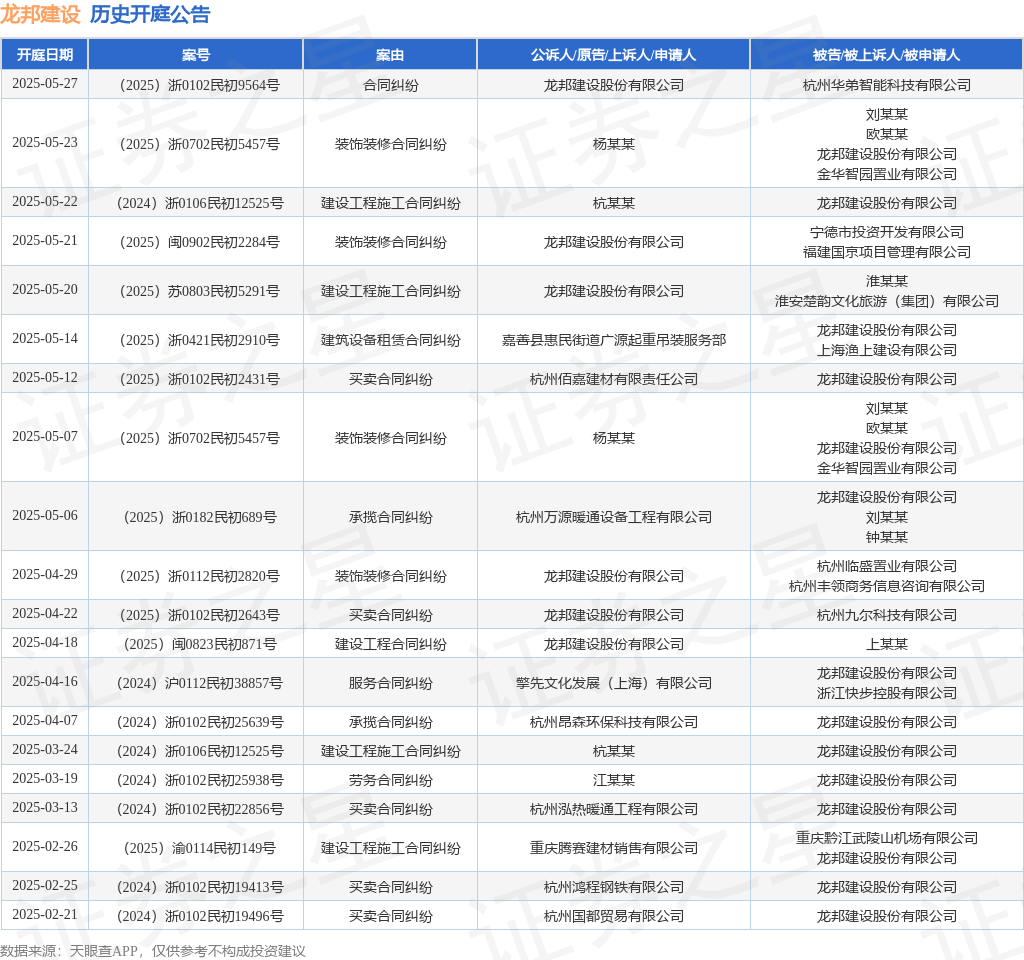Viewport: 1024px width, 960px height.
Task: Click the 建设工程合同纠纷 cell
Action: 391,644
